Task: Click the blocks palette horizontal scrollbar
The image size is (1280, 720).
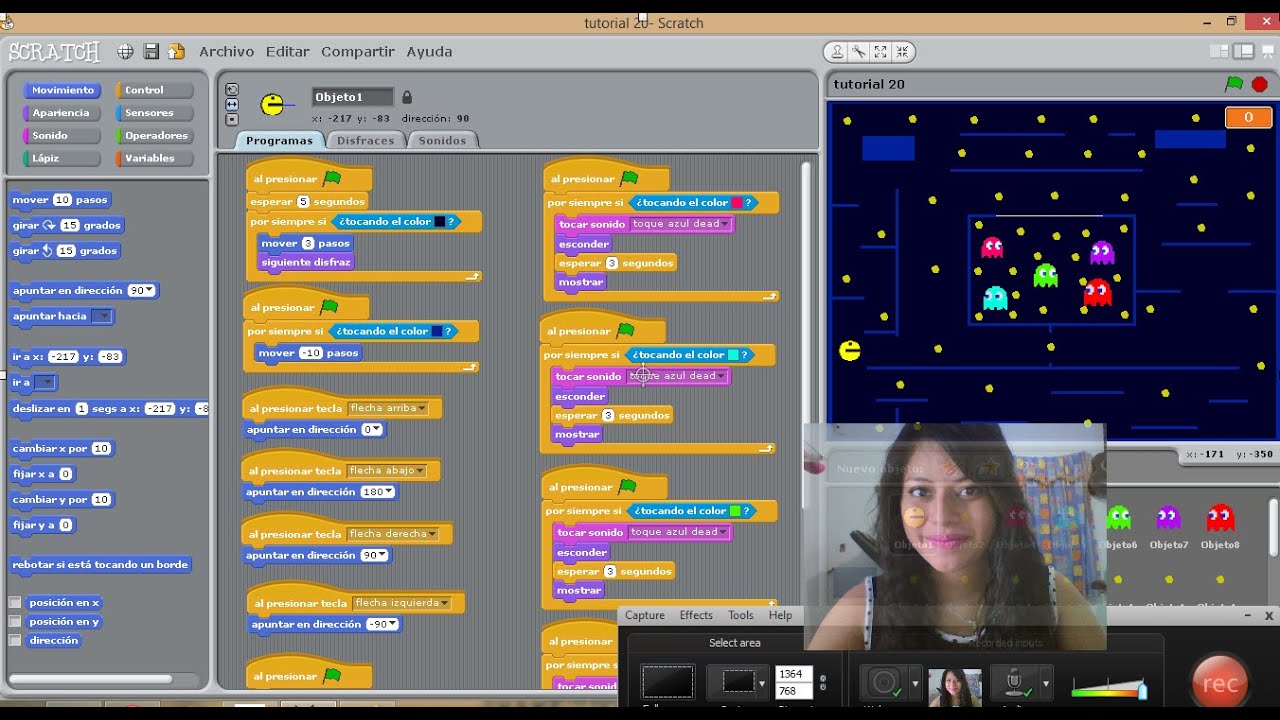Action: click(x=91, y=679)
